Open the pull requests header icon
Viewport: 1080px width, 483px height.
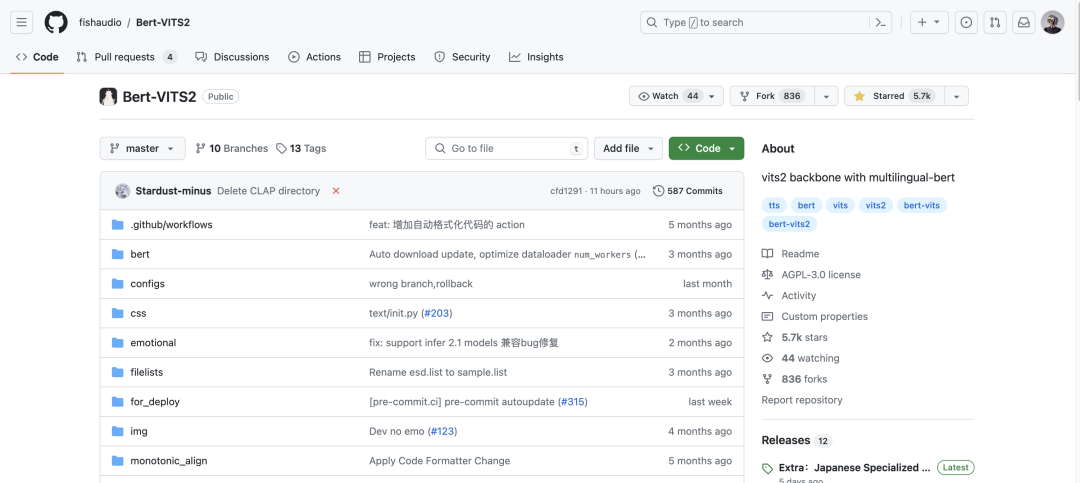[995, 22]
